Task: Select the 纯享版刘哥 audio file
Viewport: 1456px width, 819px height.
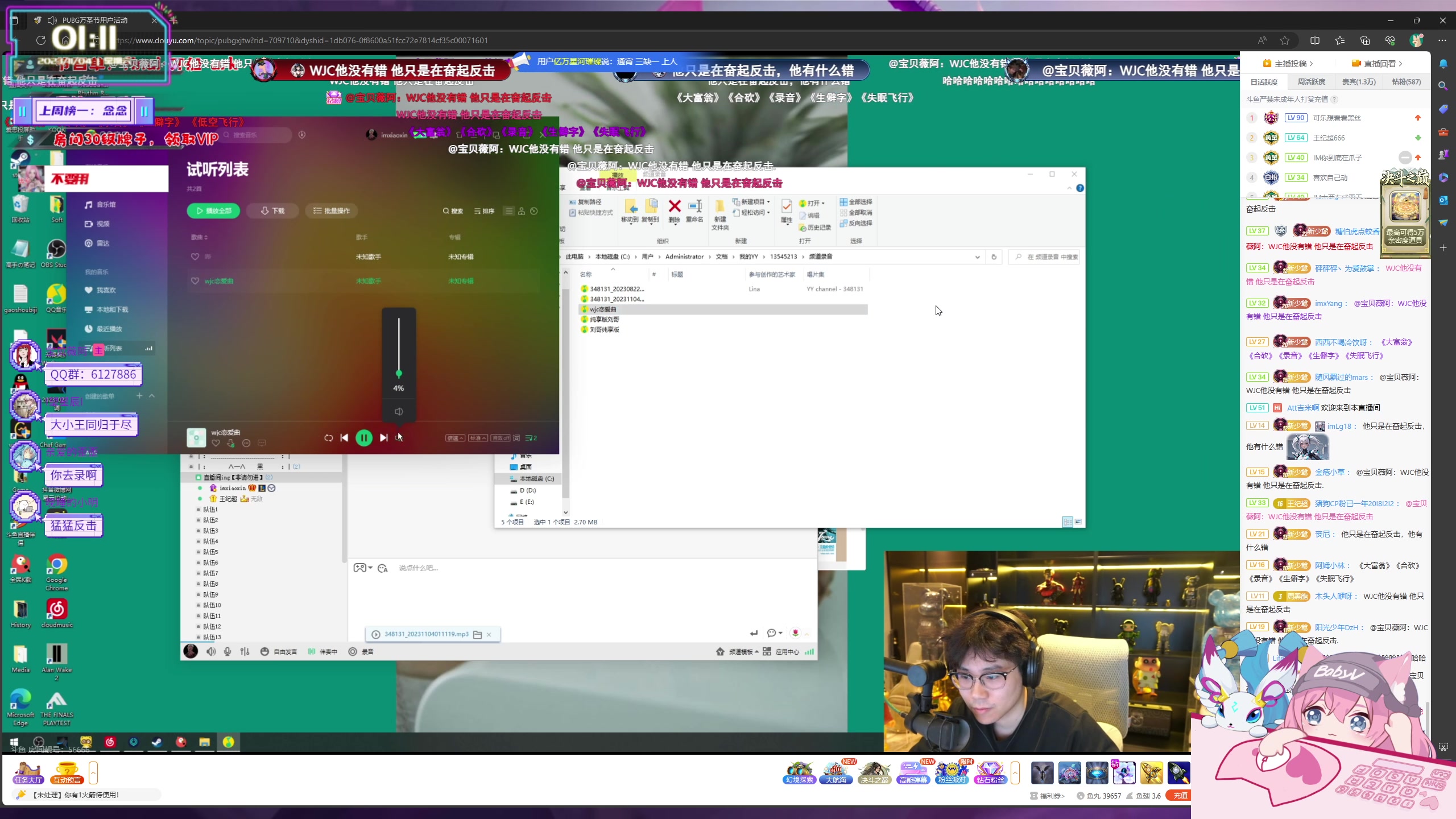Action: 604,320
